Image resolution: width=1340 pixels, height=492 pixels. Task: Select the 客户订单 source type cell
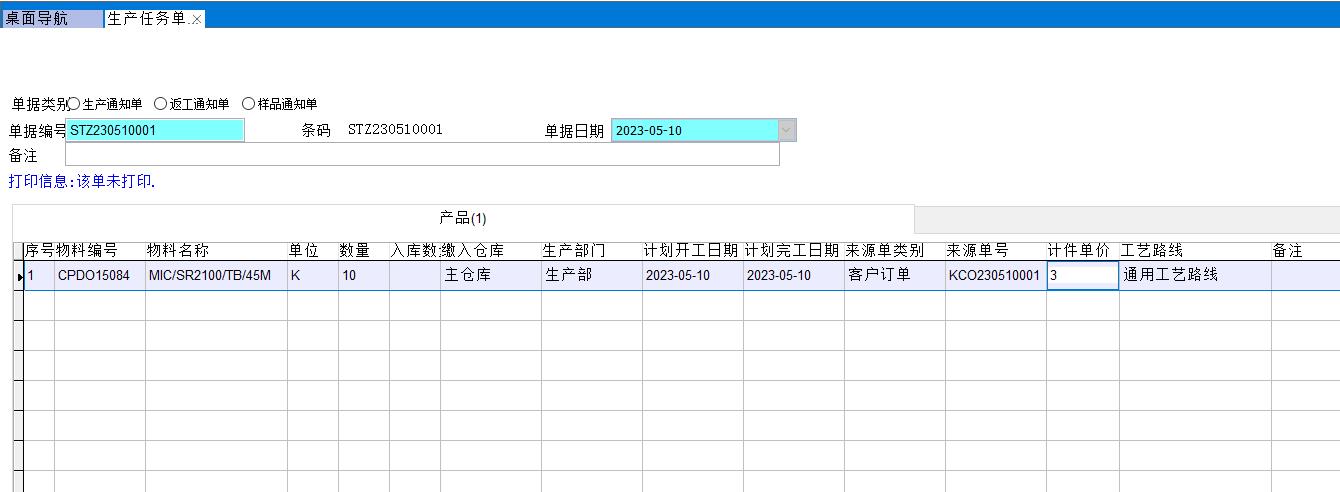[893, 275]
